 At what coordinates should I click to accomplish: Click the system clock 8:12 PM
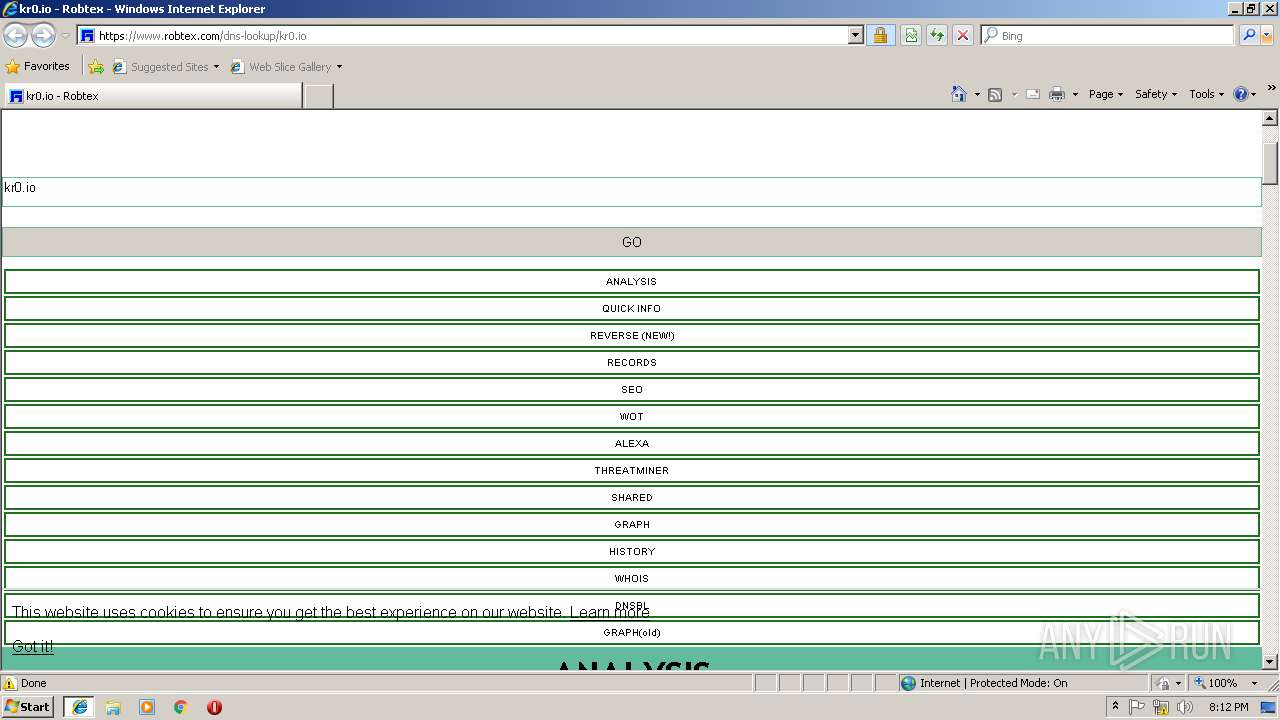[1228, 707]
